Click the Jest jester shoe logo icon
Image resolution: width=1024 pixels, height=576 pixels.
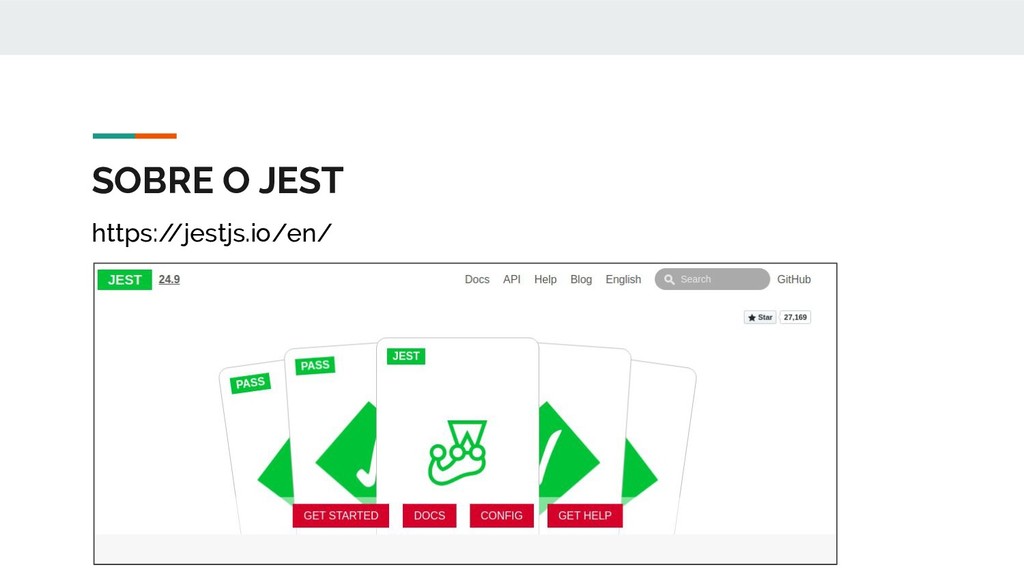[x=458, y=453]
